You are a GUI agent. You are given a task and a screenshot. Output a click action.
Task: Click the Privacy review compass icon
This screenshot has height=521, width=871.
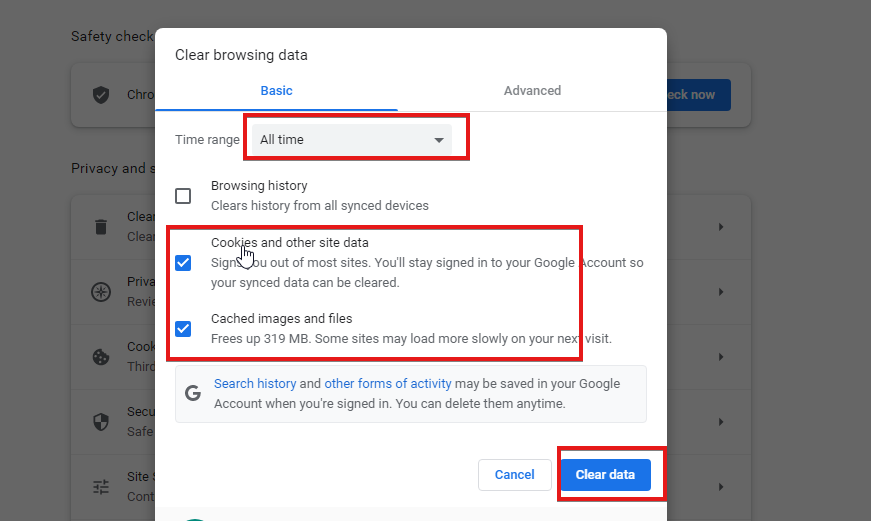(x=101, y=292)
